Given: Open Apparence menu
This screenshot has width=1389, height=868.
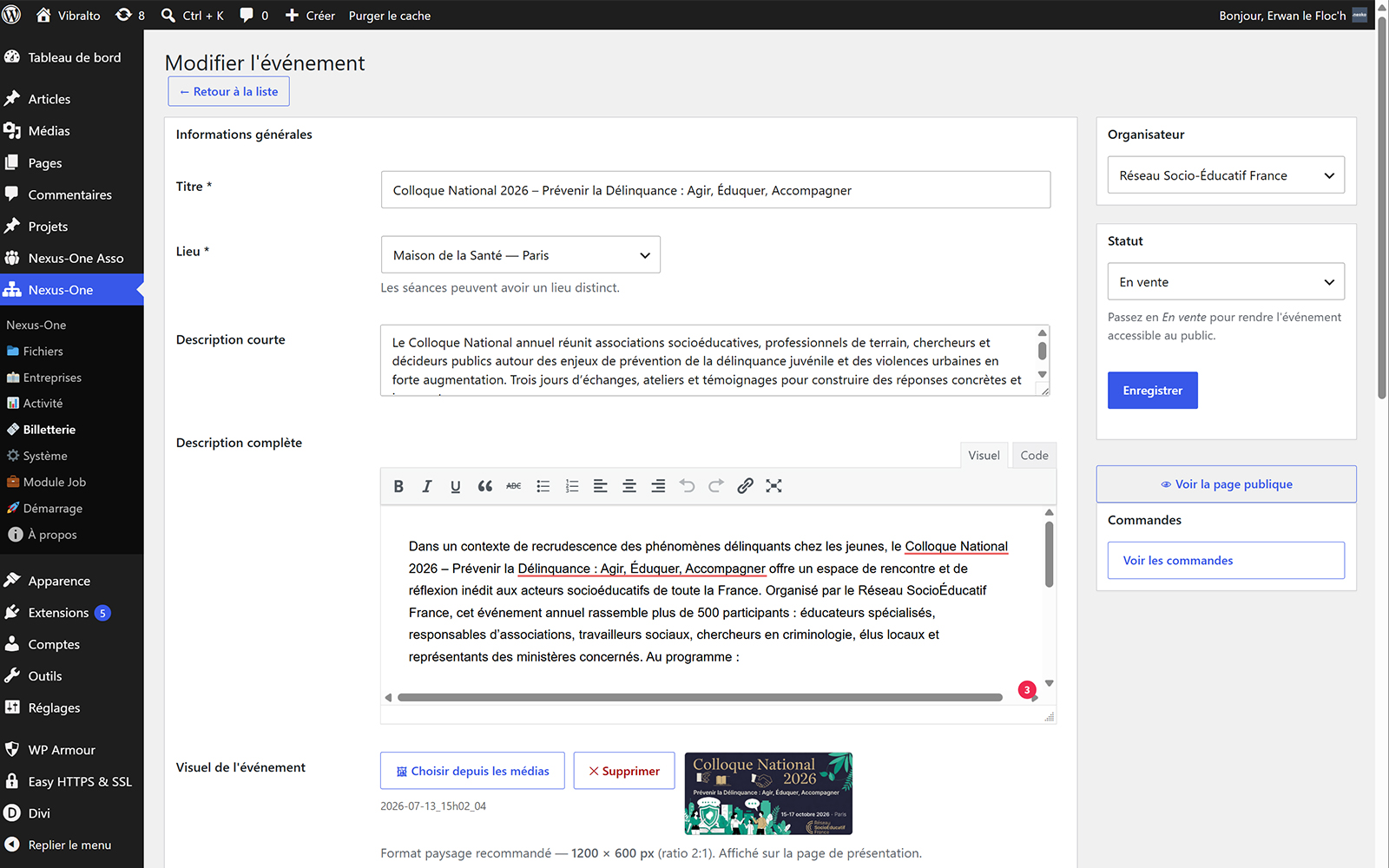Looking at the screenshot, I should pyautogui.click(x=72, y=581).
